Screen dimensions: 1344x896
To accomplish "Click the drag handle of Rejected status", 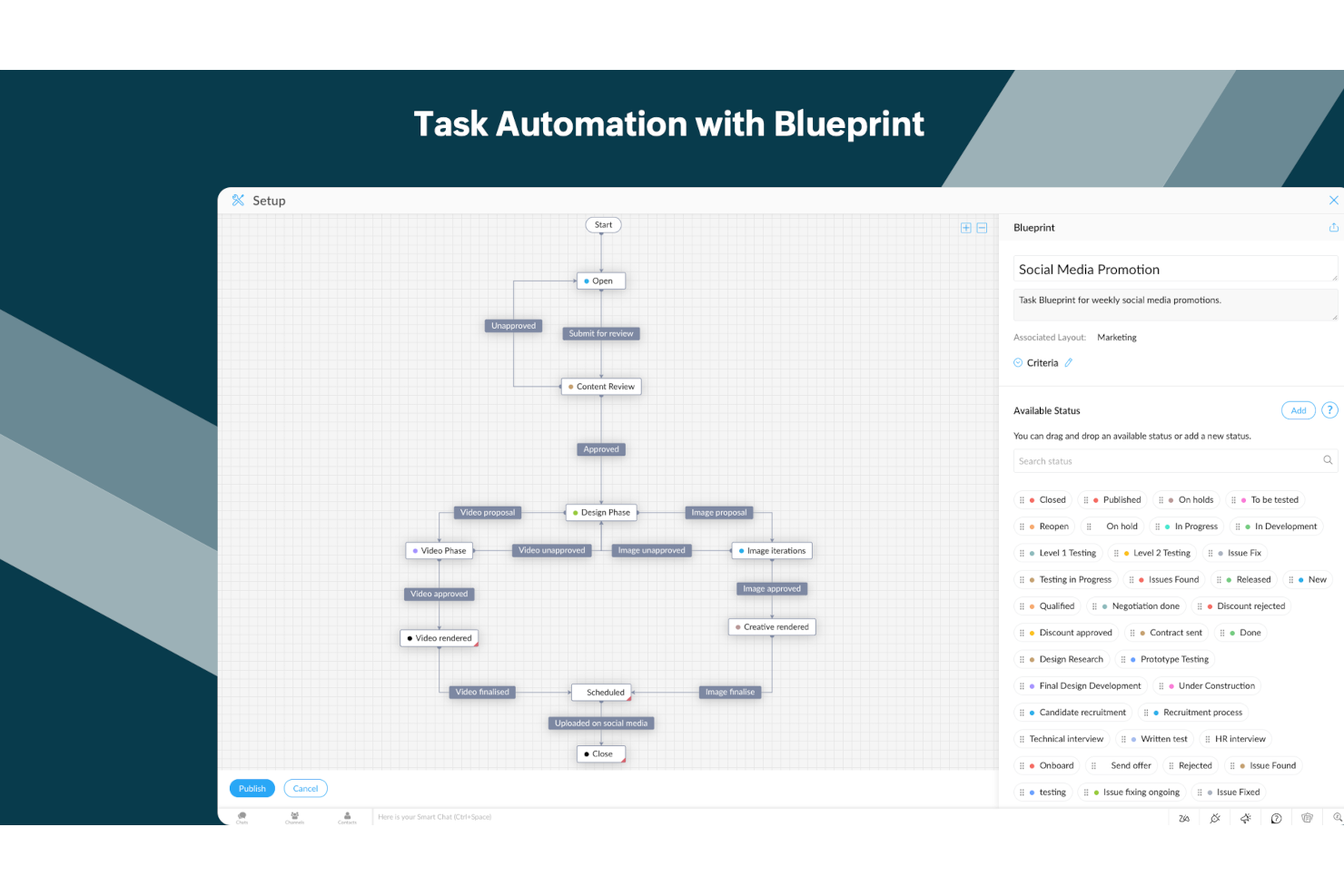I will [x=1171, y=766].
